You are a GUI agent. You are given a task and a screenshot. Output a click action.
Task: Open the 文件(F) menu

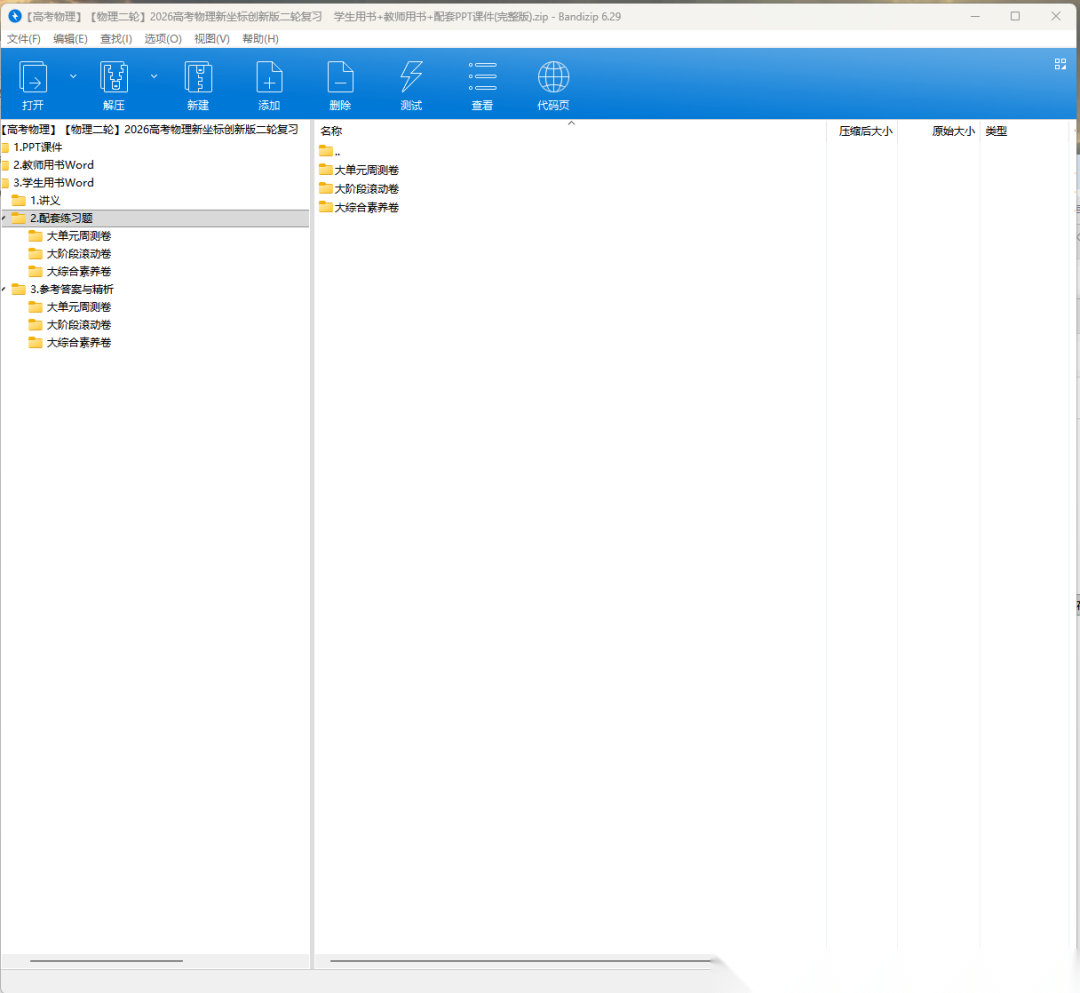[24, 39]
